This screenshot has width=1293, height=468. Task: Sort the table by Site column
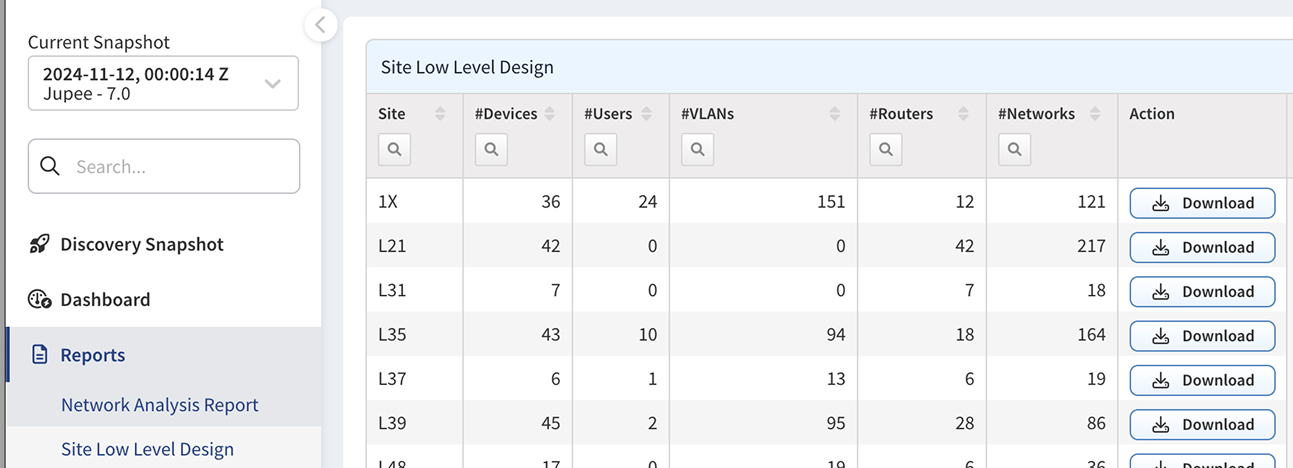[440, 114]
